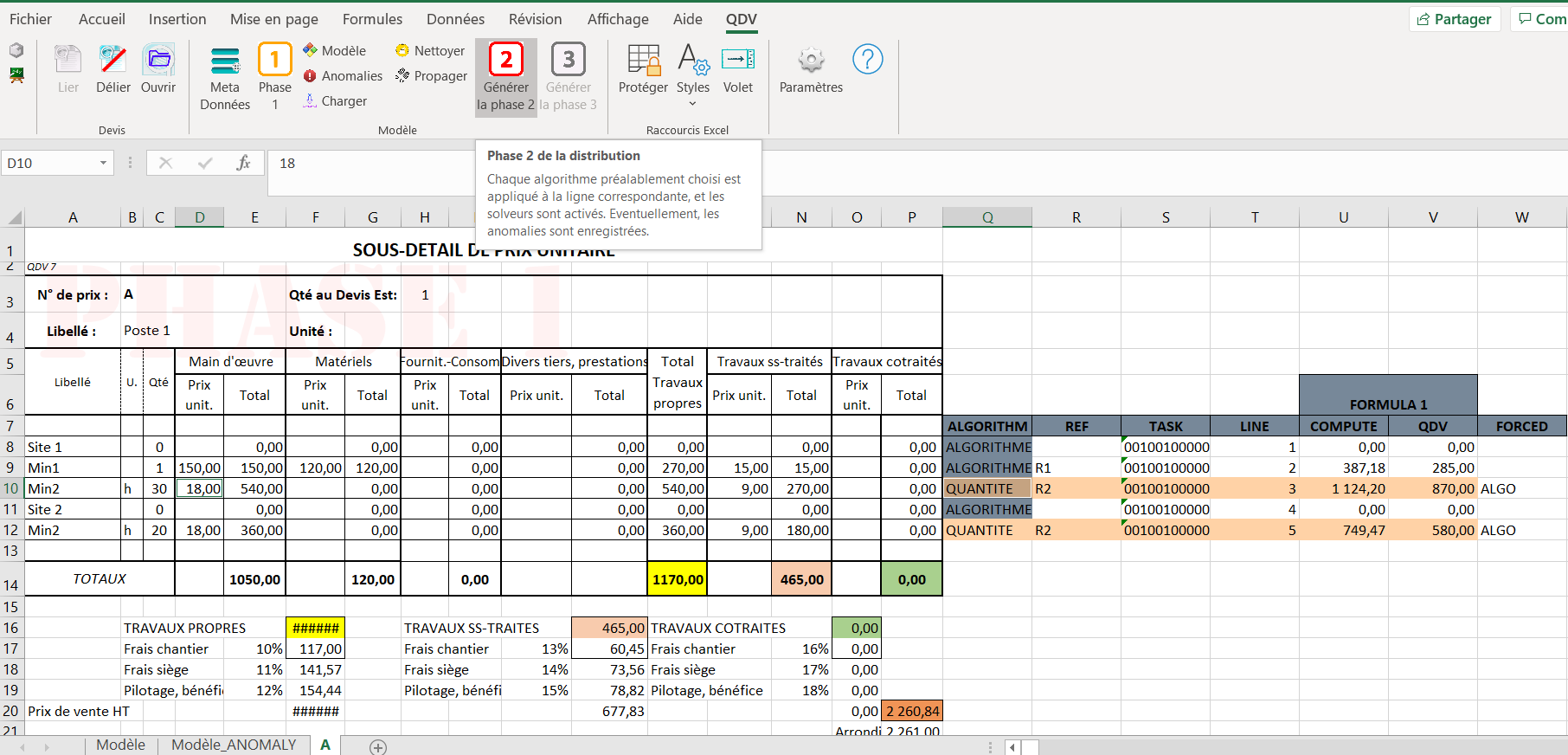Viewport: 1568px width, 755px height.
Task: Switch to the Insertion tab
Action: 177,19
